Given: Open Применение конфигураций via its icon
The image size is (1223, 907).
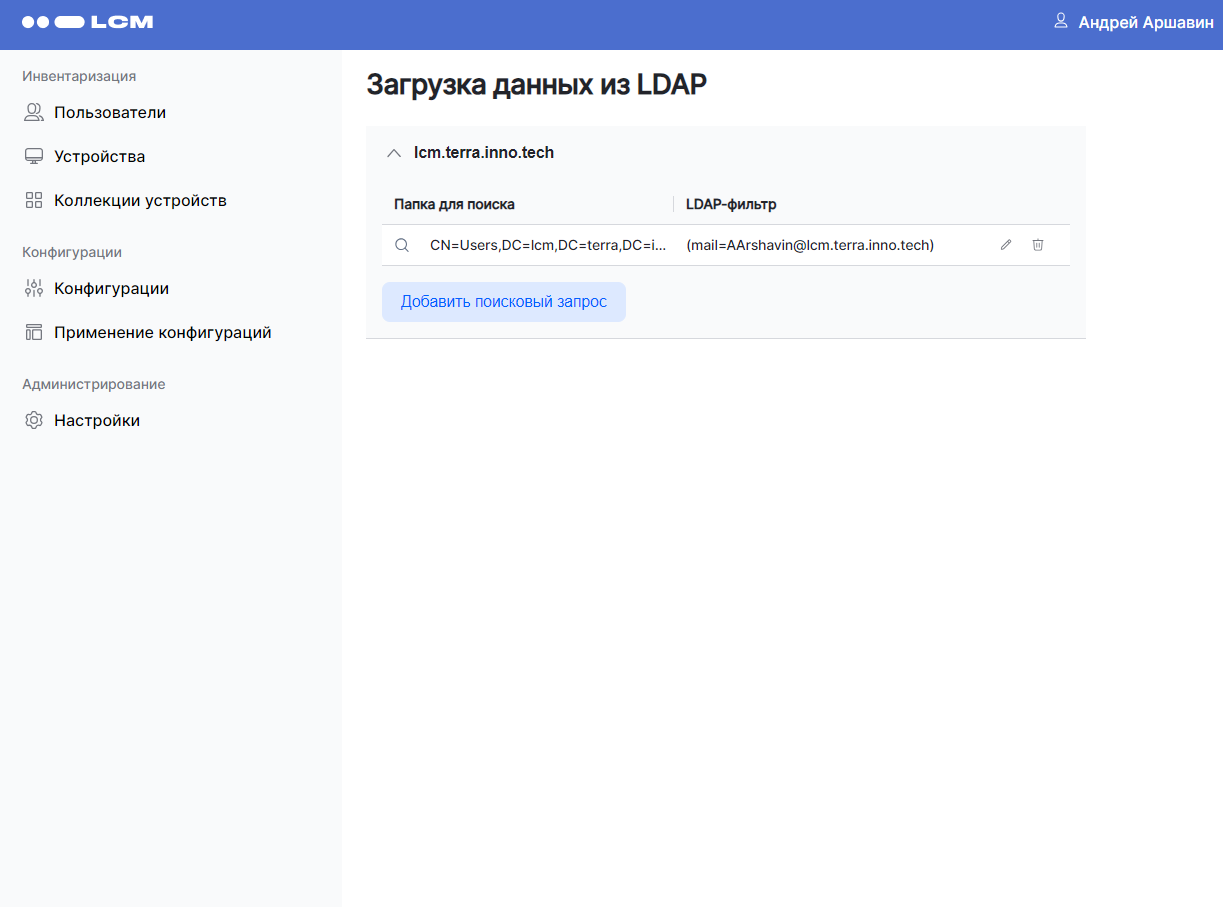Looking at the screenshot, I should point(32,332).
